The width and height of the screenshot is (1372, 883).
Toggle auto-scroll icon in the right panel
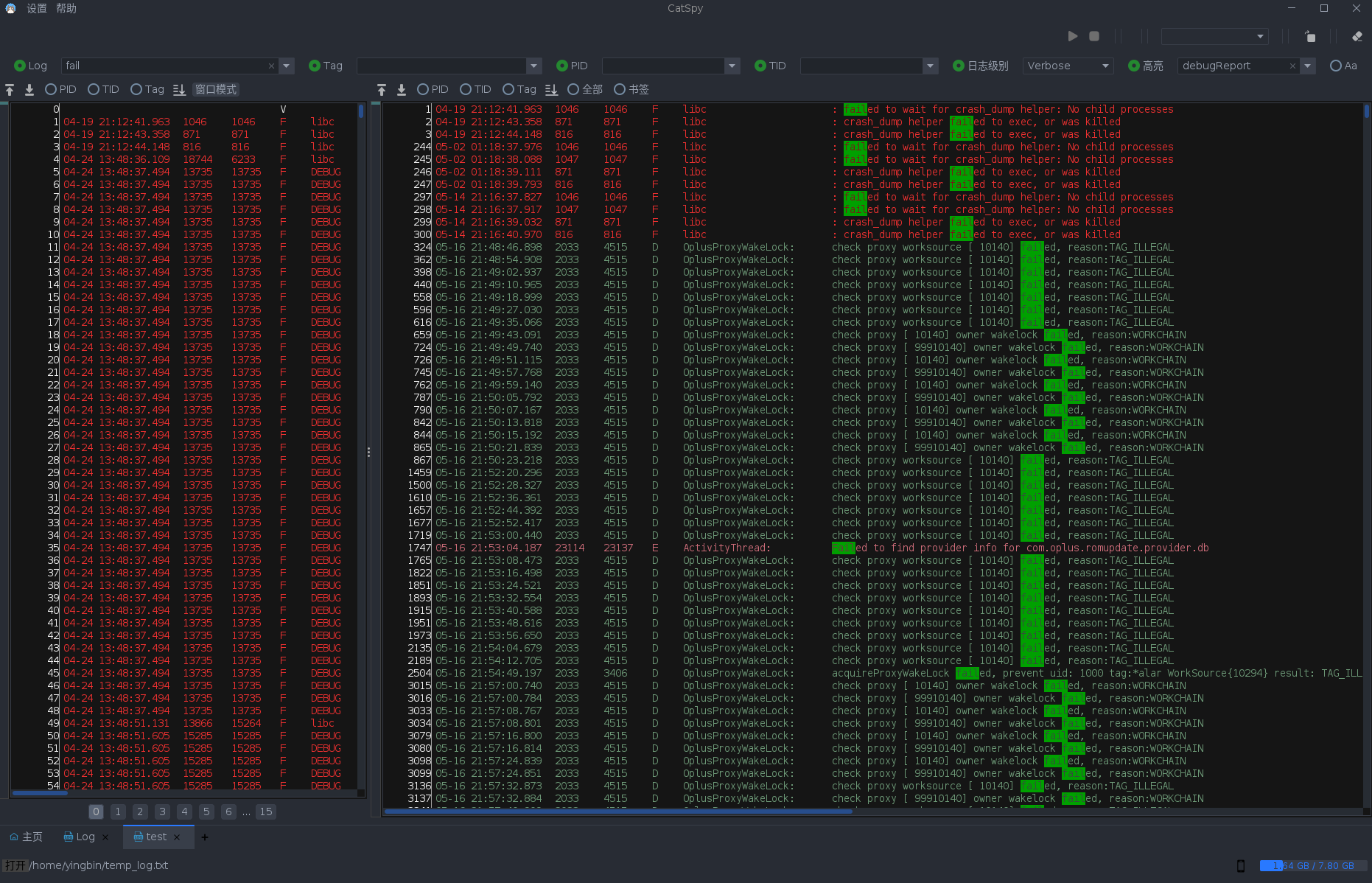coord(551,89)
